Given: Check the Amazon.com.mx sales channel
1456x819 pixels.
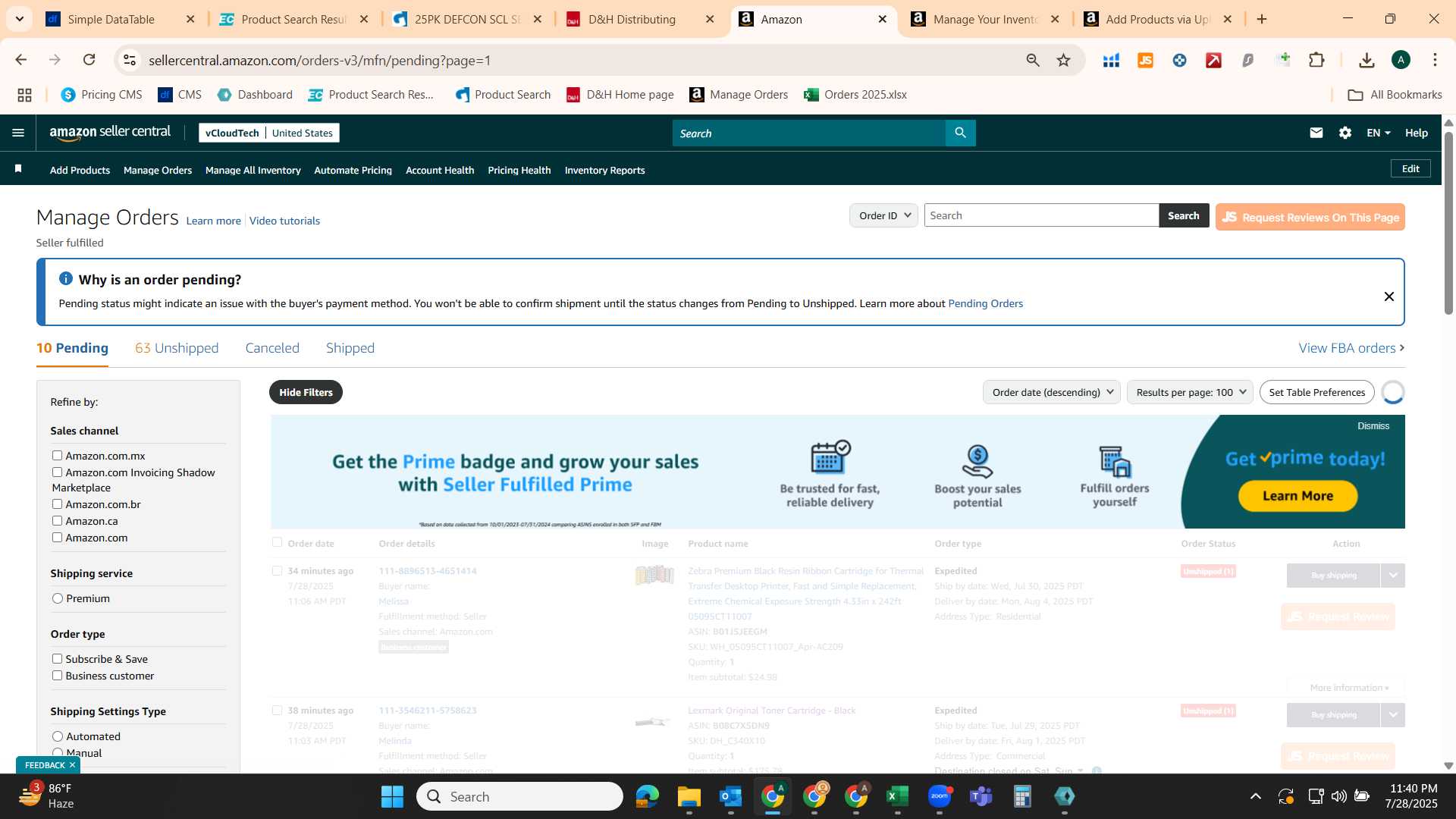Looking at the screenshot, I should tap(57, 455).
